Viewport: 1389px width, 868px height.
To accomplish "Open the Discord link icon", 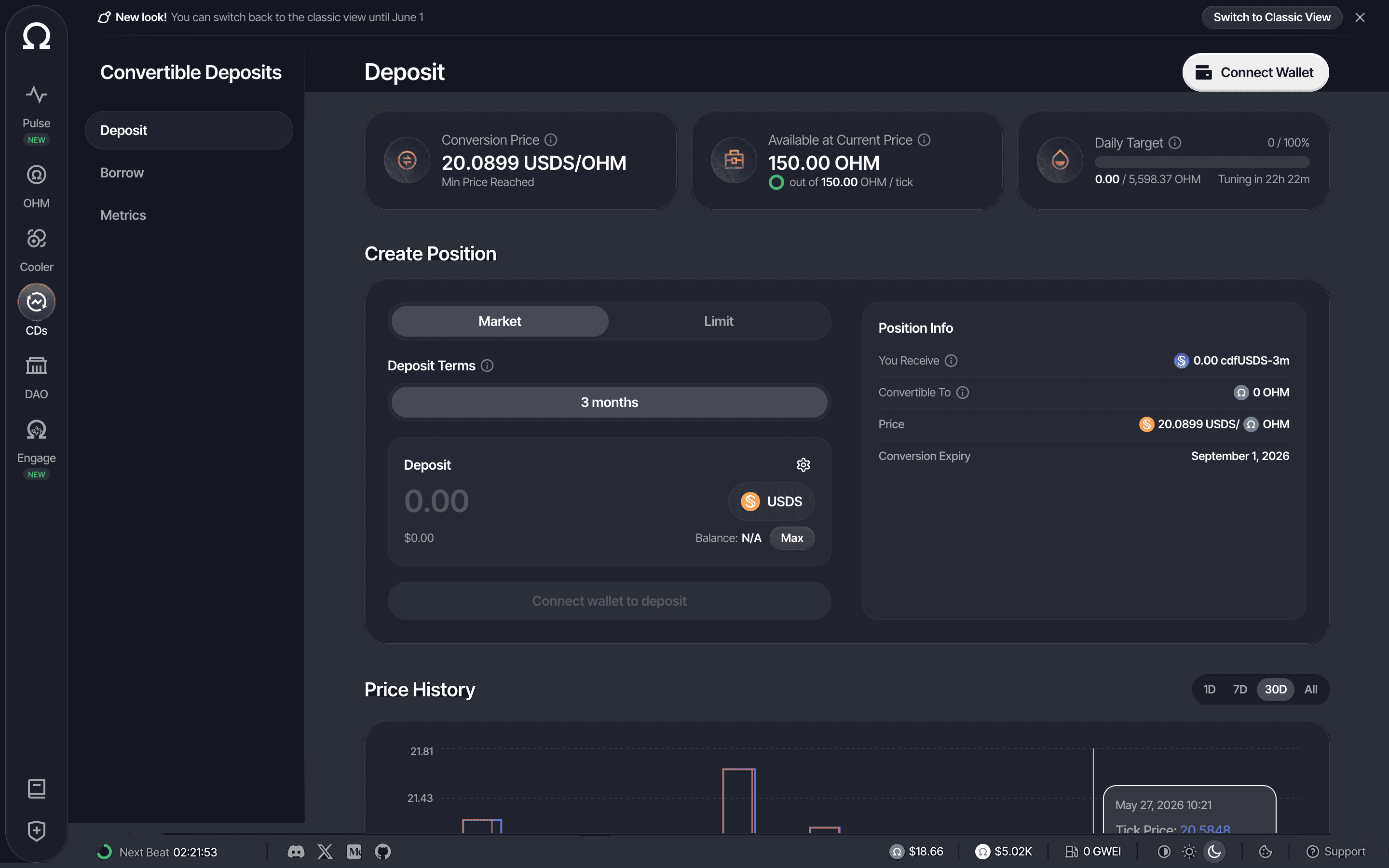I will [296, 851].
